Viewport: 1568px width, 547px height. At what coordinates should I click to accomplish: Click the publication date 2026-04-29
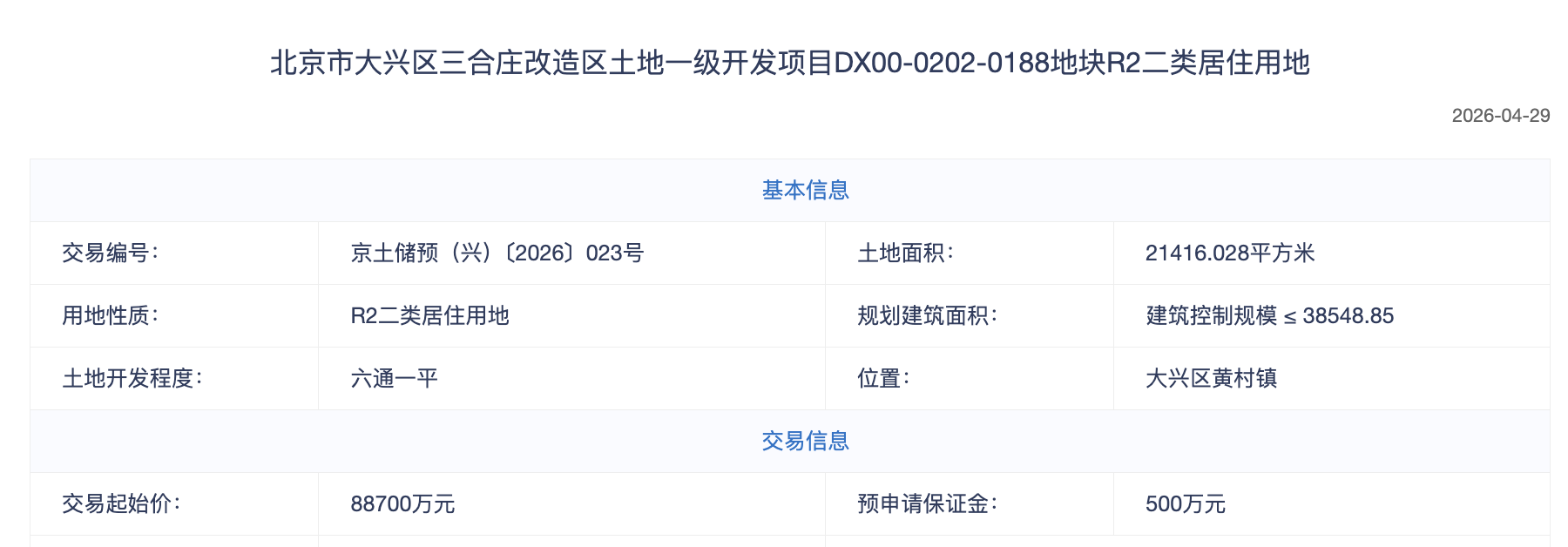(x=1500, y=116)
